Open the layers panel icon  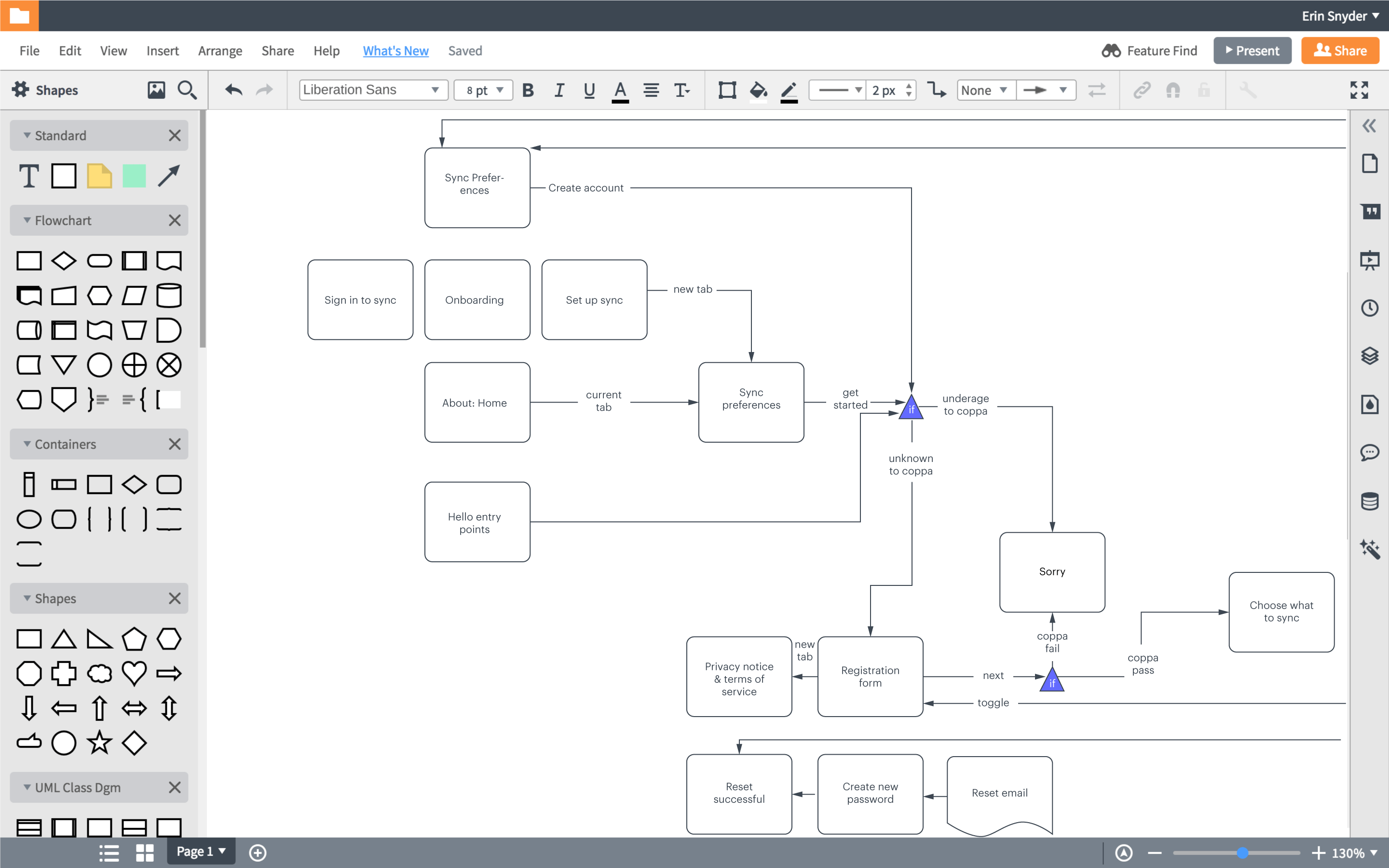point(1370,356)
